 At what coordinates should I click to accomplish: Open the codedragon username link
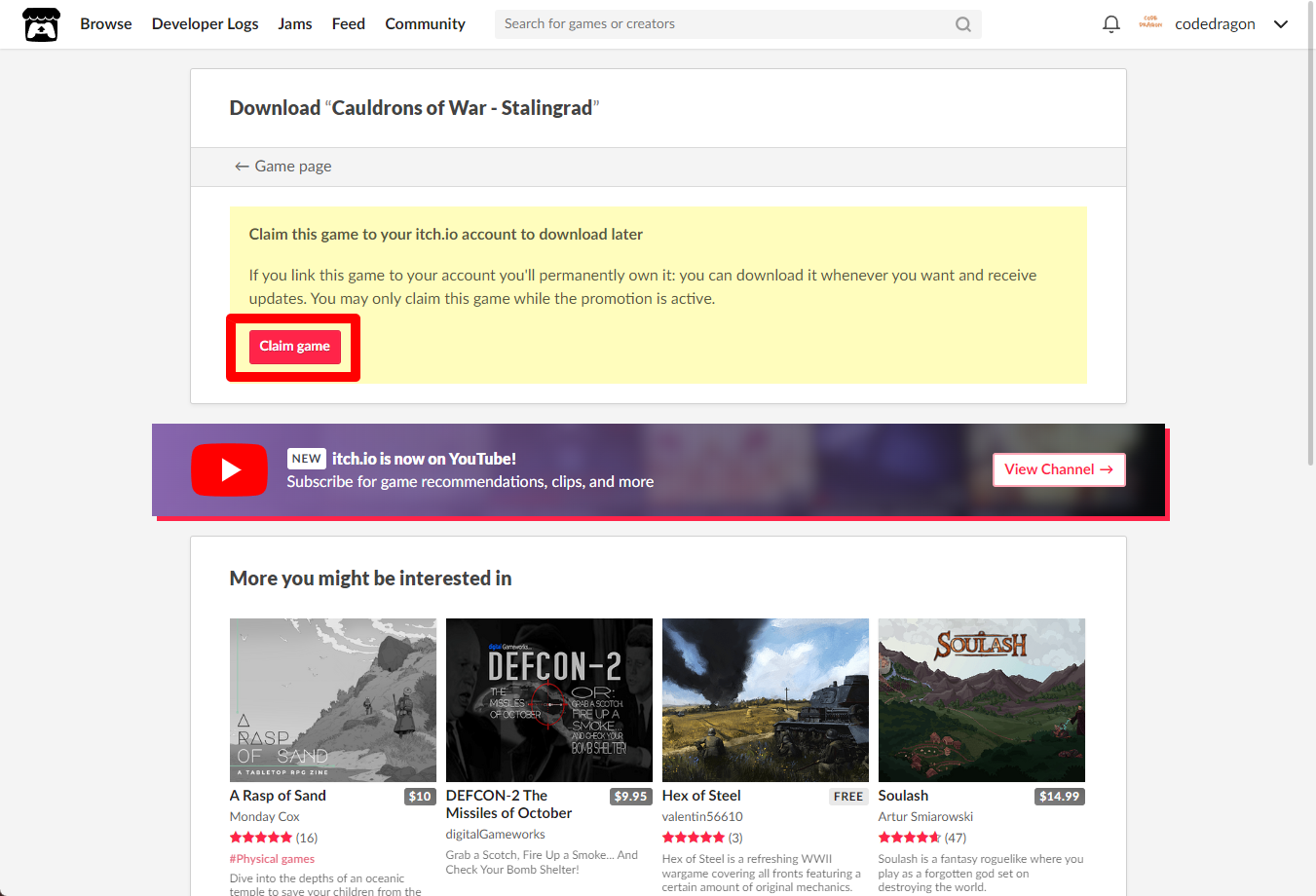click(1215, 24)
